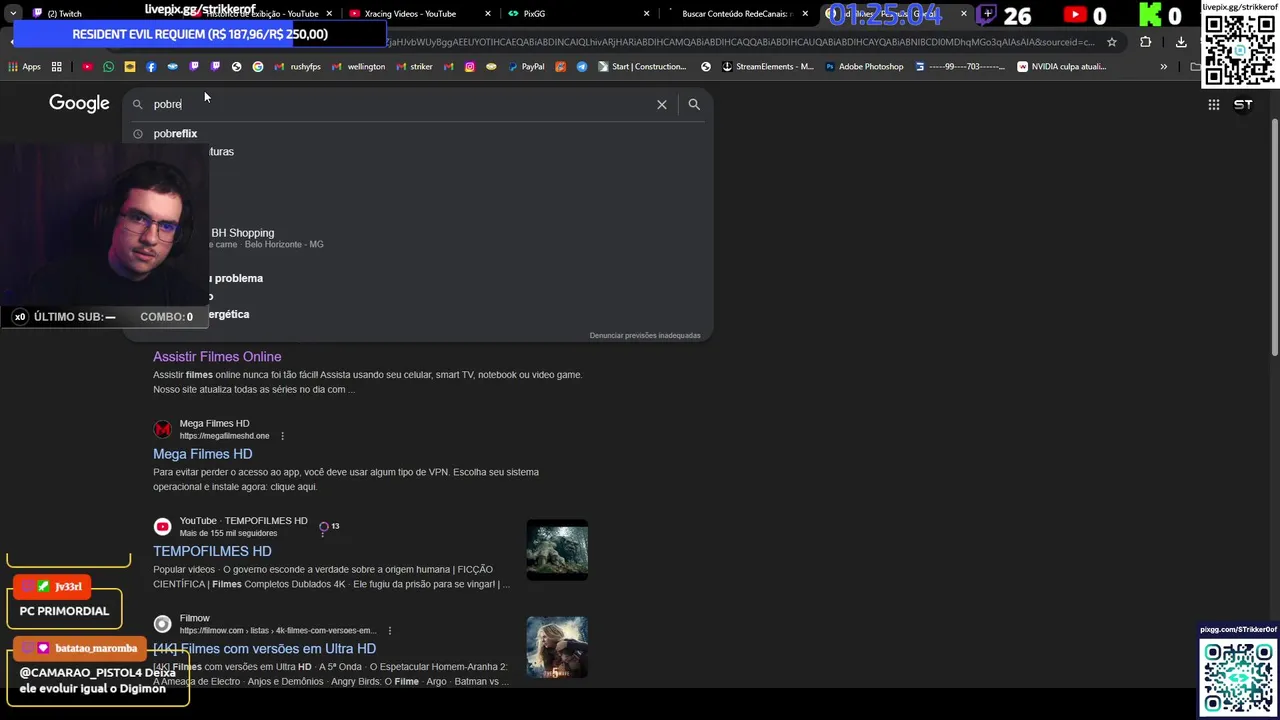Open options menu beside filmow.com result
1280x720 pixels.
point(390,631)
